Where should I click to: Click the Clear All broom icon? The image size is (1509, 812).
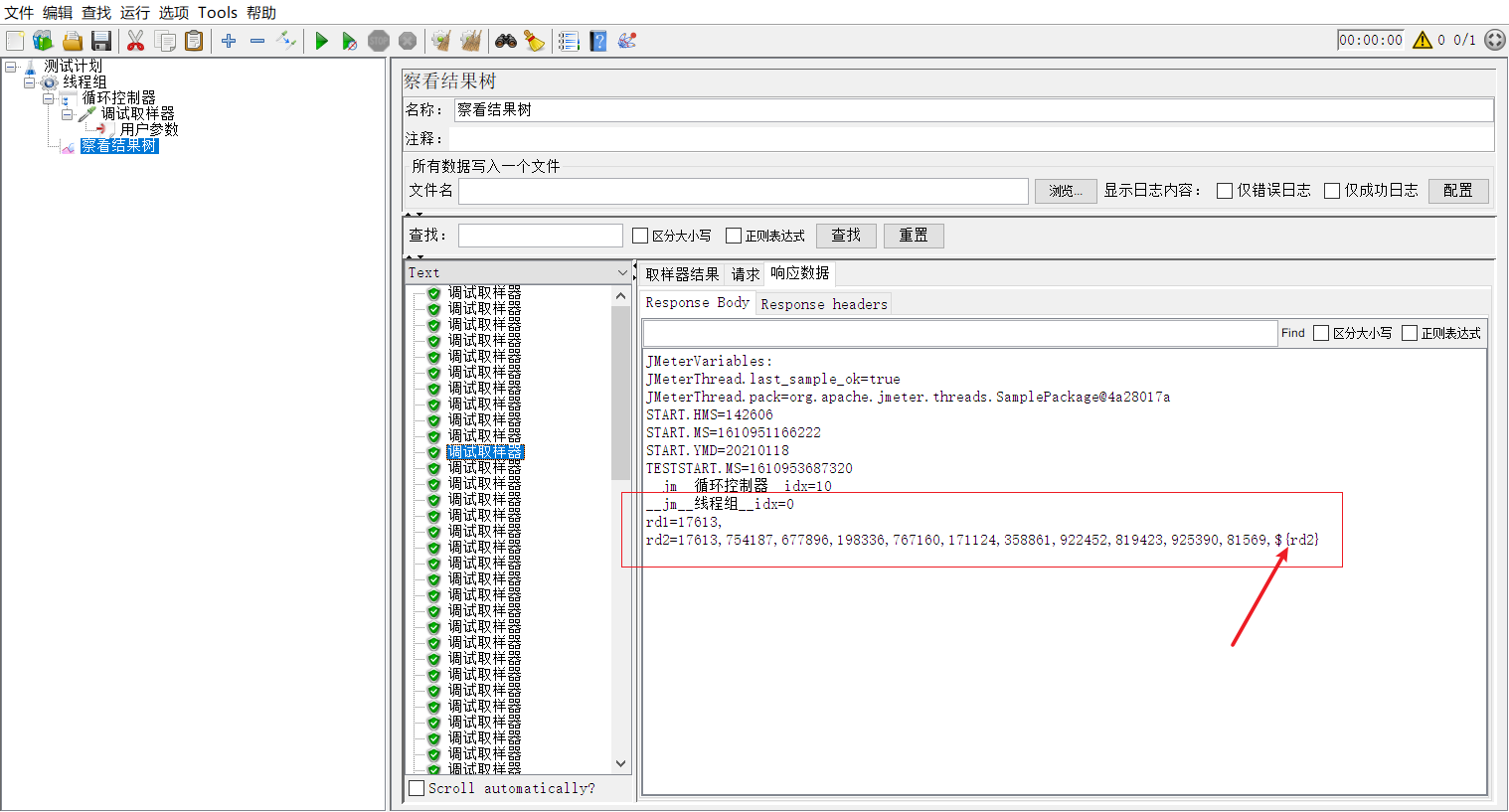pyautogui.click(x=468, y=41)
